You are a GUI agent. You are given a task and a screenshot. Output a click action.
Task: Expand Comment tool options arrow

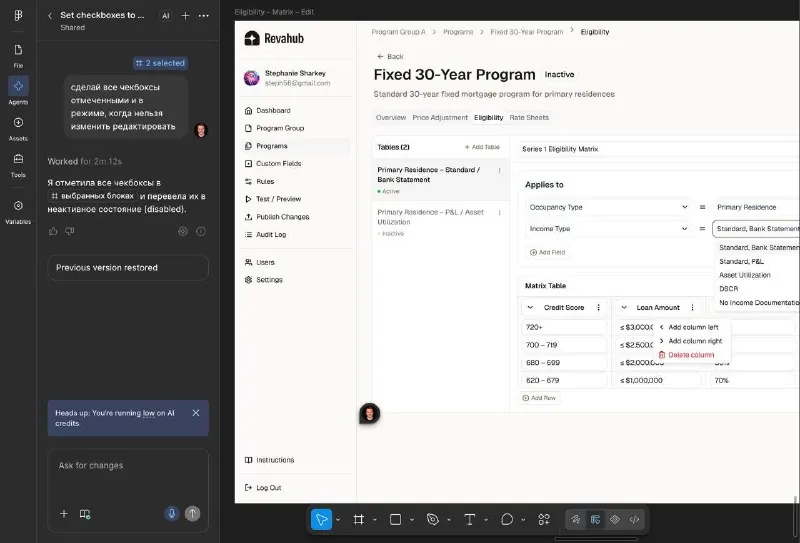point(523,520)
